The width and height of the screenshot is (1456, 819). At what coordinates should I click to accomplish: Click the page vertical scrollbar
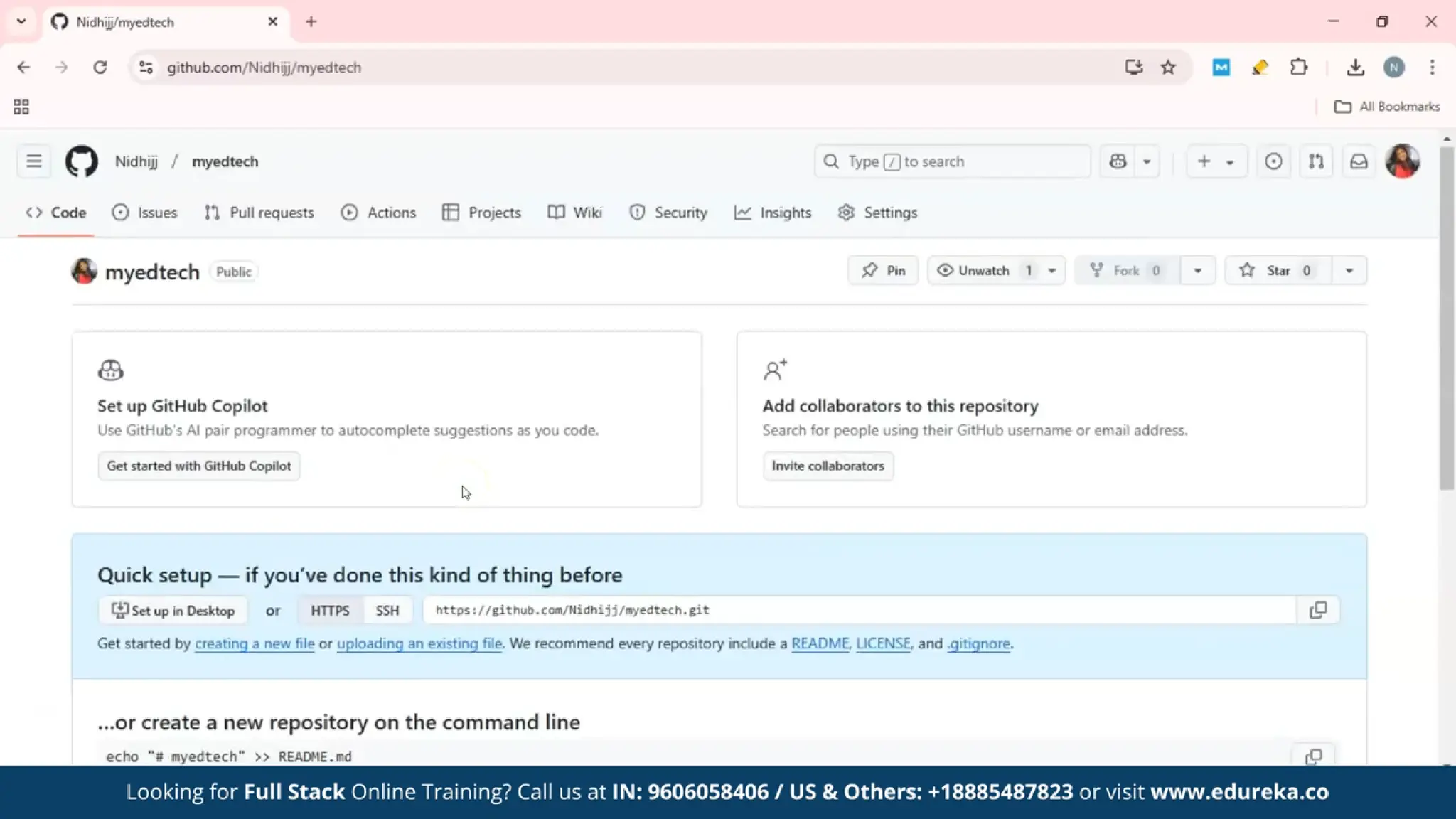pyautogui.click(x=1447, y=318)
